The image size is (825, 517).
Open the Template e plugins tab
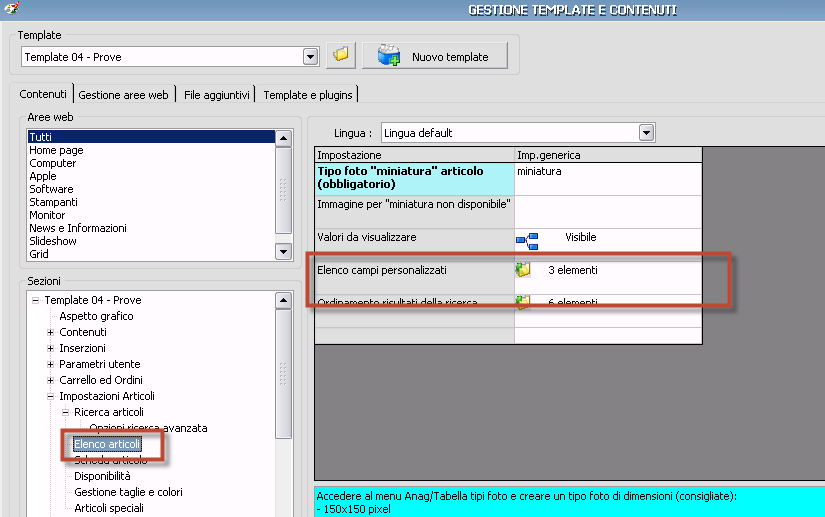click(308, 95)
